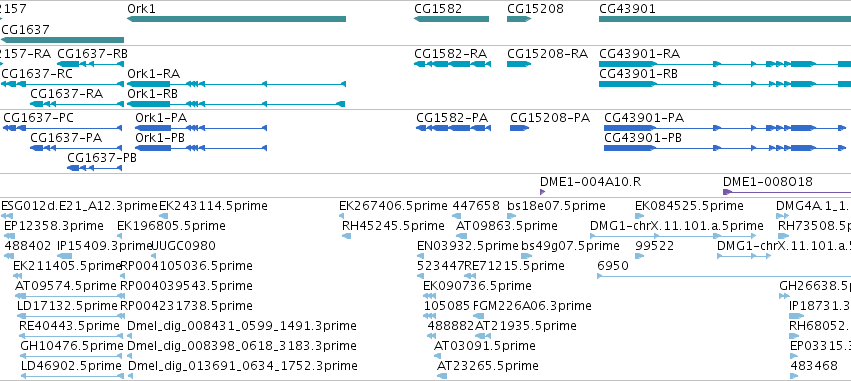
Task: Open the EK267406.5prime EST label
Action: tap(393, 206)
